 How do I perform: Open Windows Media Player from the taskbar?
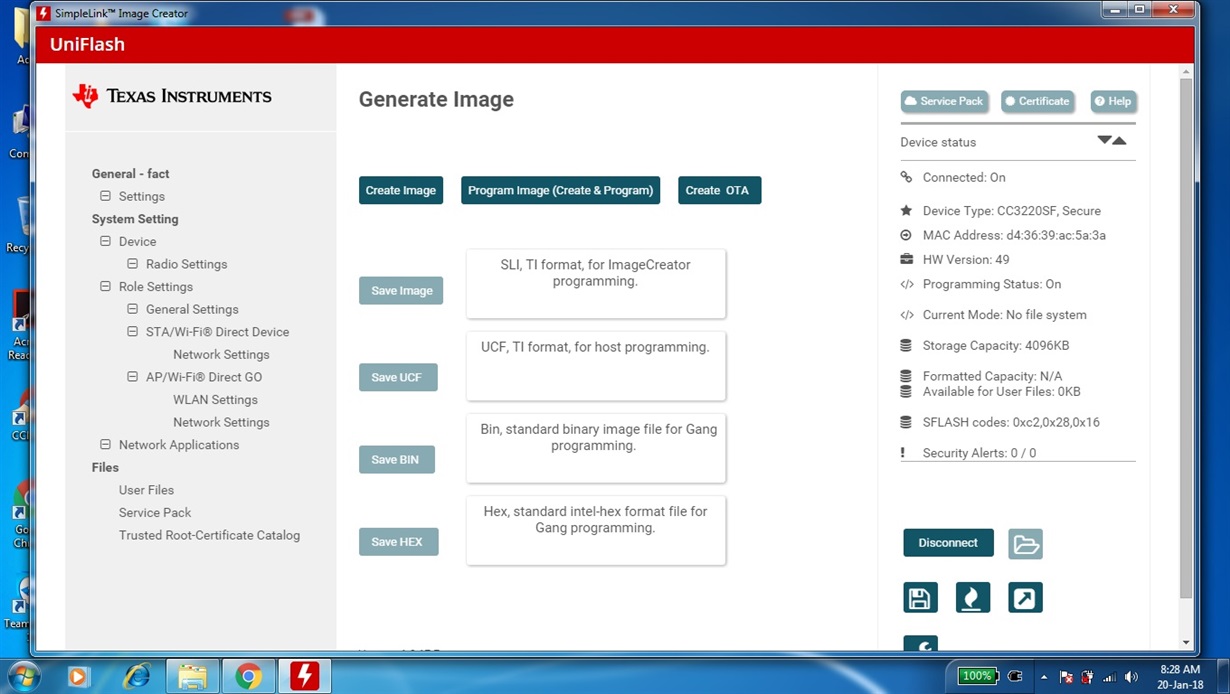point(79,677)
